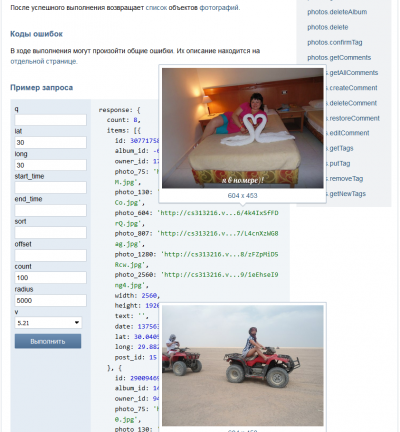This screenshot has height=432, width=400.
Task: Click the Выполнить button
Action: (48, 341)
